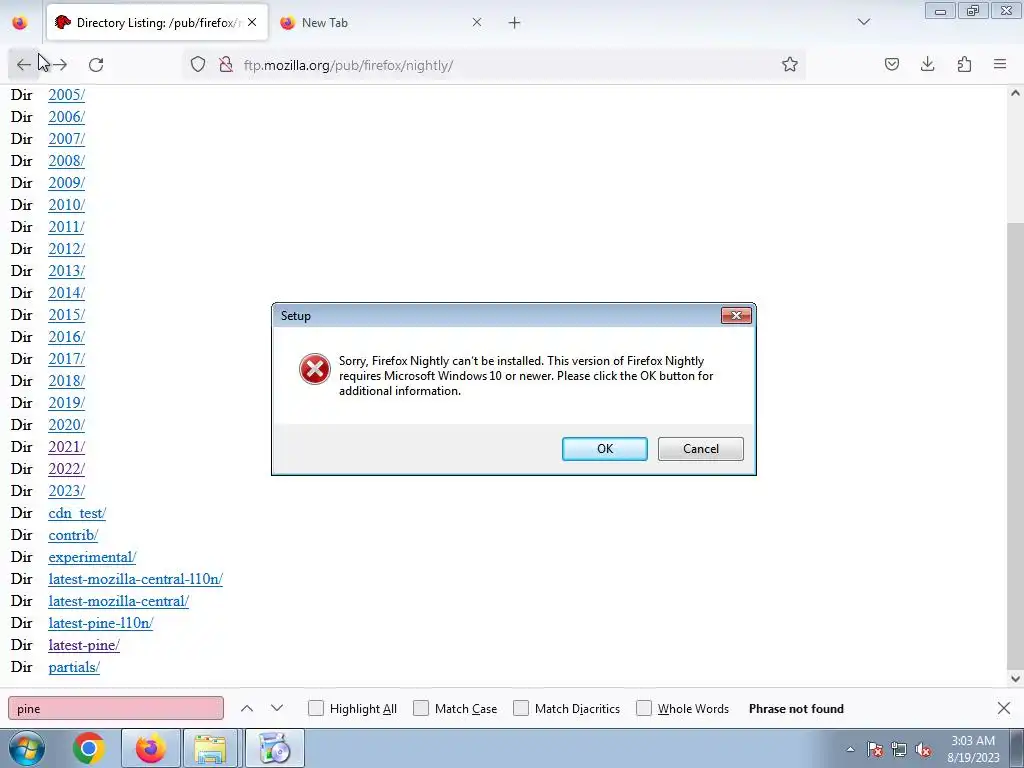Open Windows Explorer from the taskbar

coord(210,748)
